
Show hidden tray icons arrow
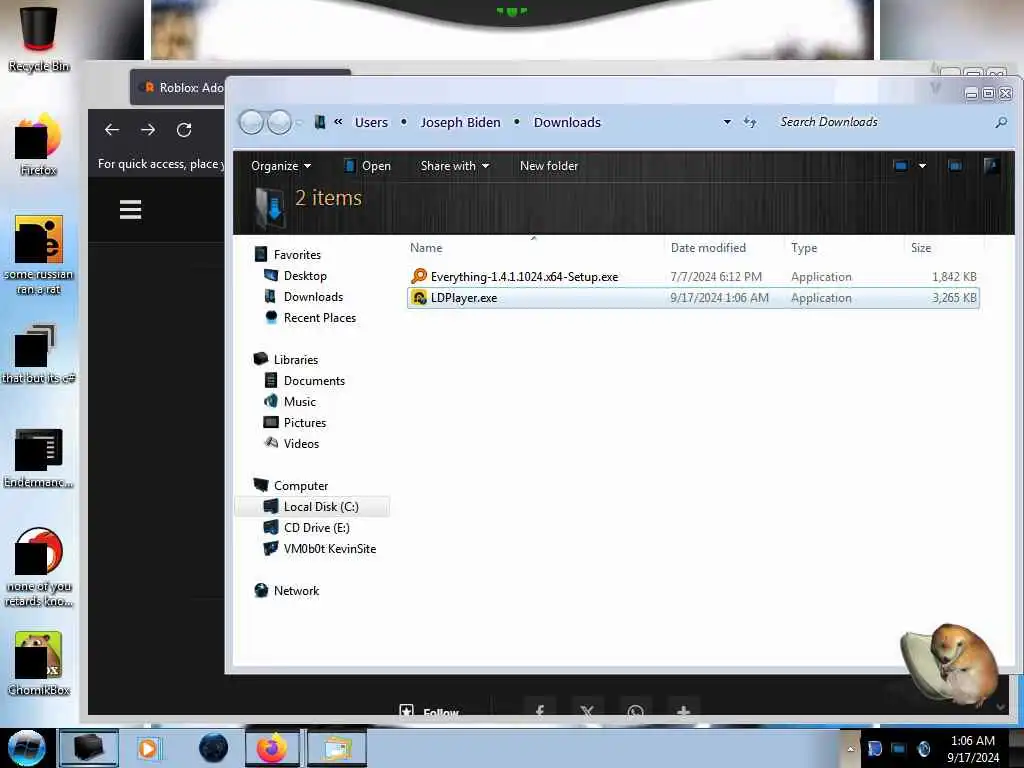point(850,748)
